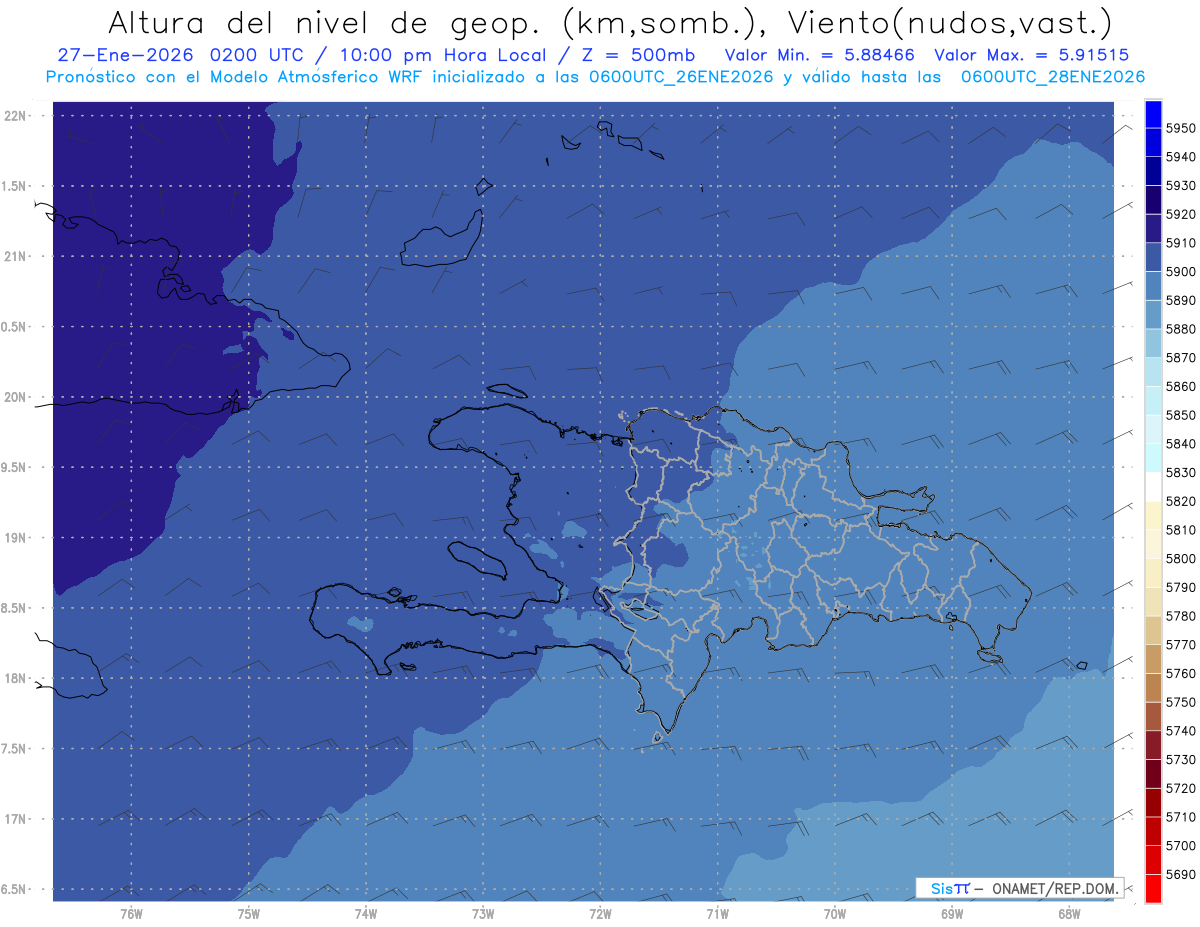
Task: Click the "76W" longitude label
Action: pos(131,914)
